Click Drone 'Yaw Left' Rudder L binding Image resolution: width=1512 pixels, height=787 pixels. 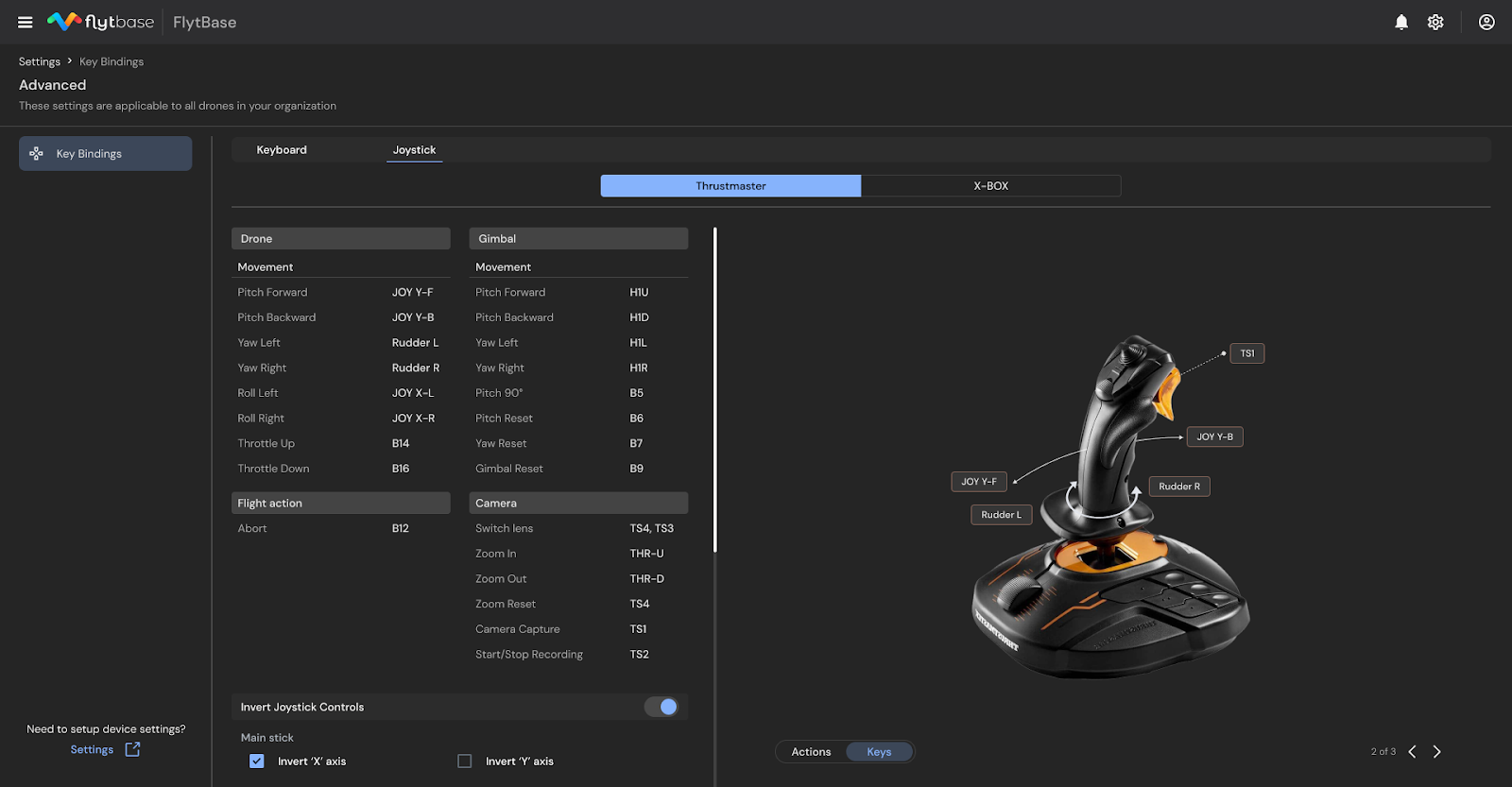click(x=415, y=343)
